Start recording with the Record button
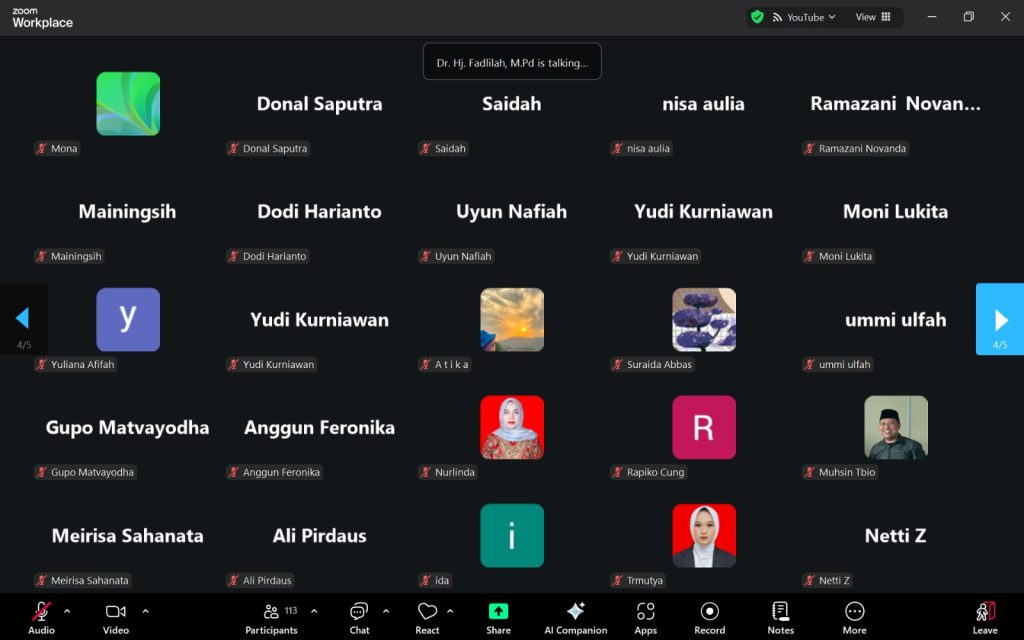This screenshot has width=1024, height=640. pyautogui.click(x=709, y=617)
